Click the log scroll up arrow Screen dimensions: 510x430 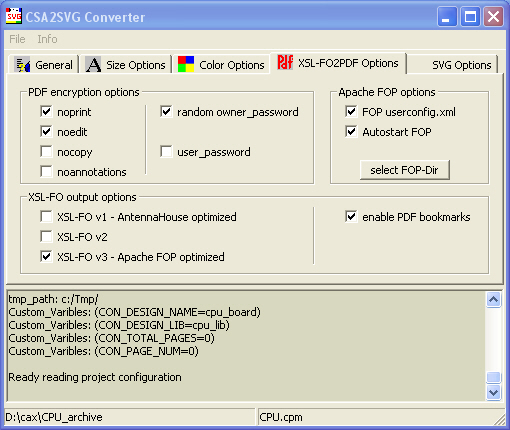point(493,300)
